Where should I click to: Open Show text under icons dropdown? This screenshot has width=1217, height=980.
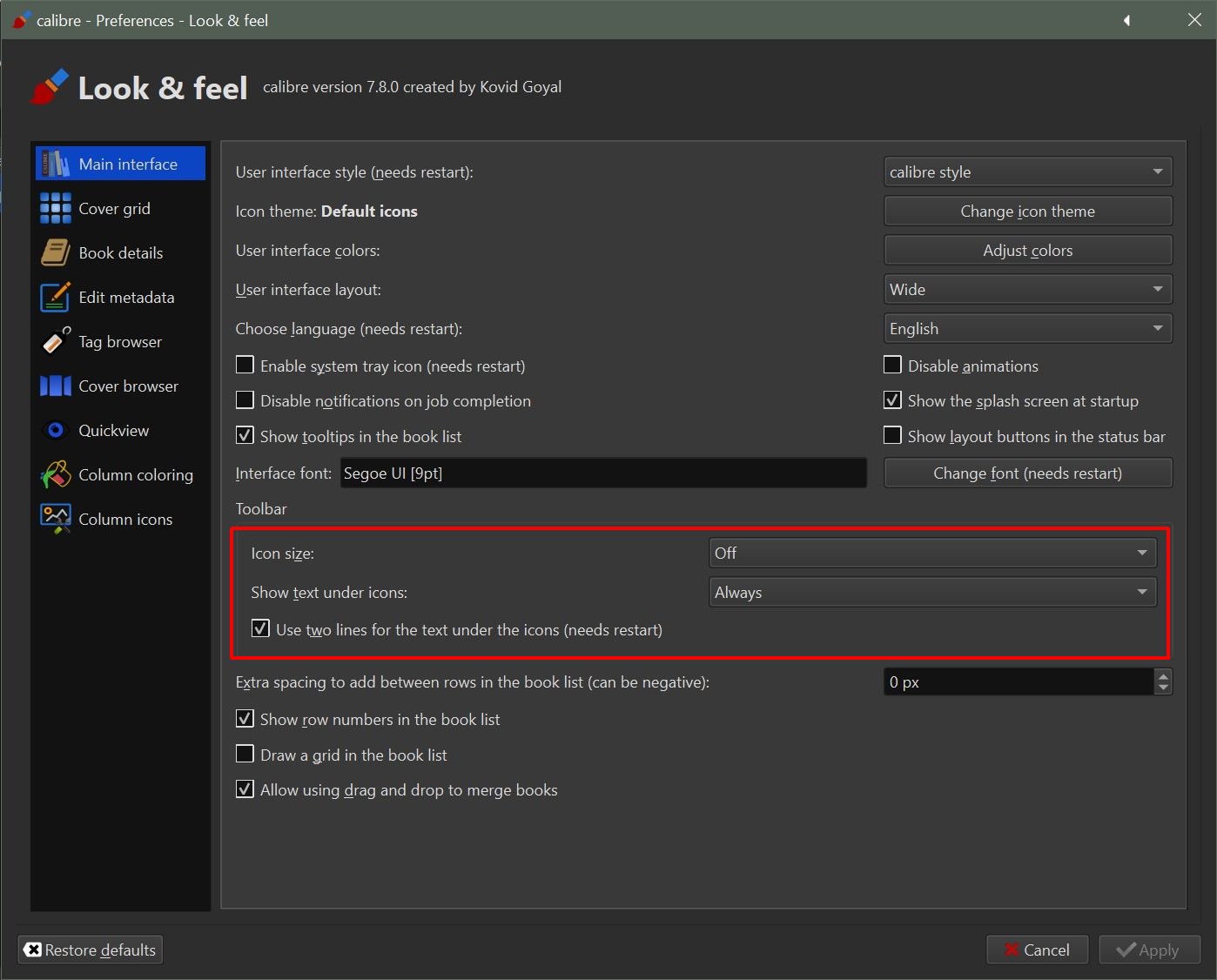pyautogui.click(x=931, y=592)
